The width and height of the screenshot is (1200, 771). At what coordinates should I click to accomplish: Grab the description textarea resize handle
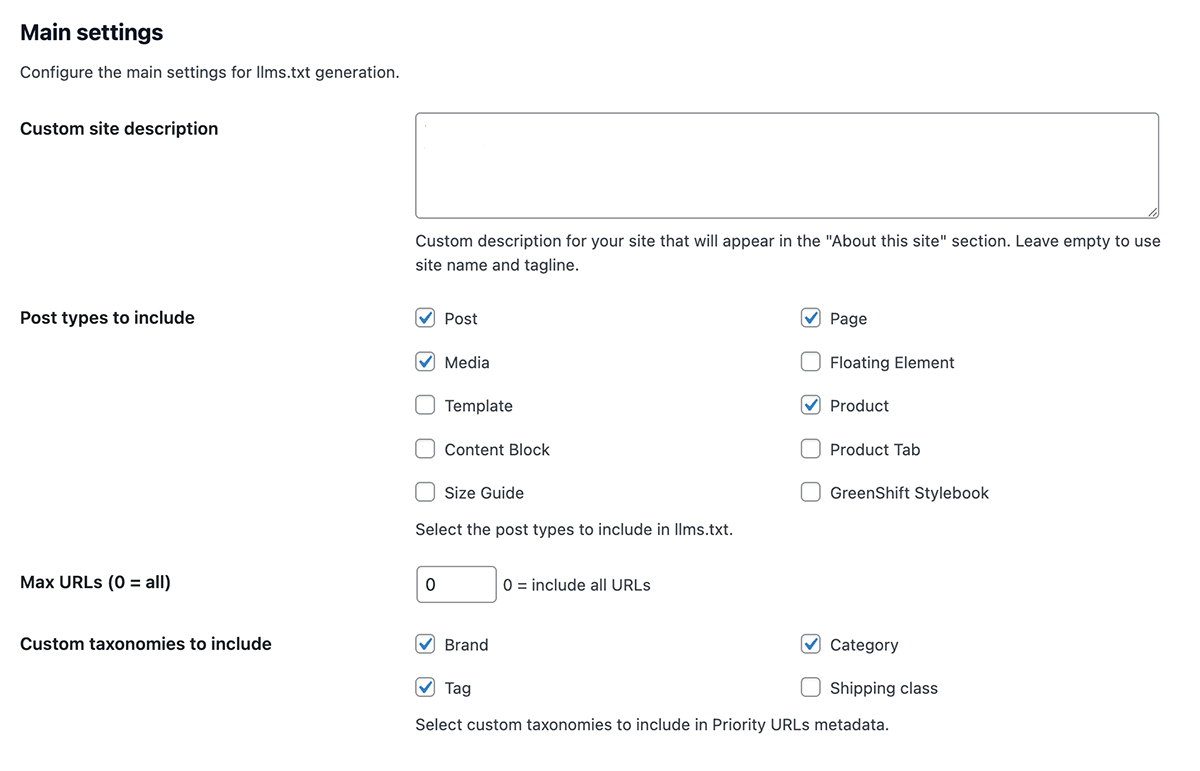[x=1153, y=212]
